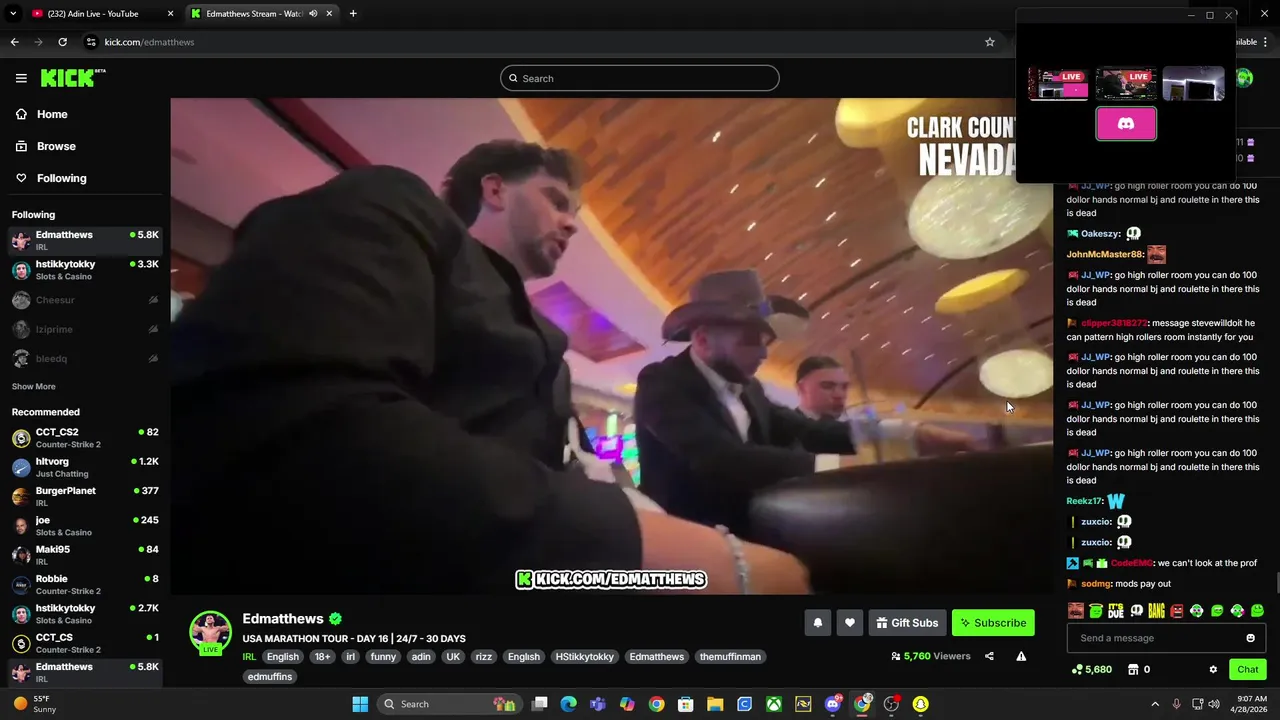This screenshot has width=1280, height=720.
Task: Click the username sodmg in the chat
Action: [1096, 584]
